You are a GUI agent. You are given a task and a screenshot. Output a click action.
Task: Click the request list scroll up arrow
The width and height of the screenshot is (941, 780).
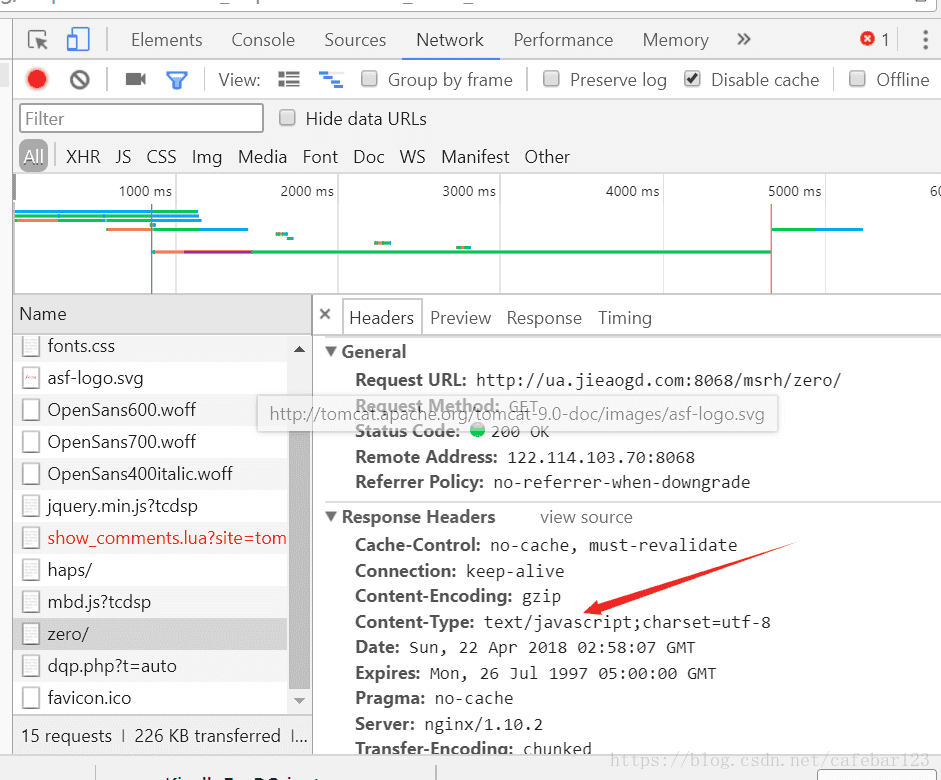[x=299, y=349]
